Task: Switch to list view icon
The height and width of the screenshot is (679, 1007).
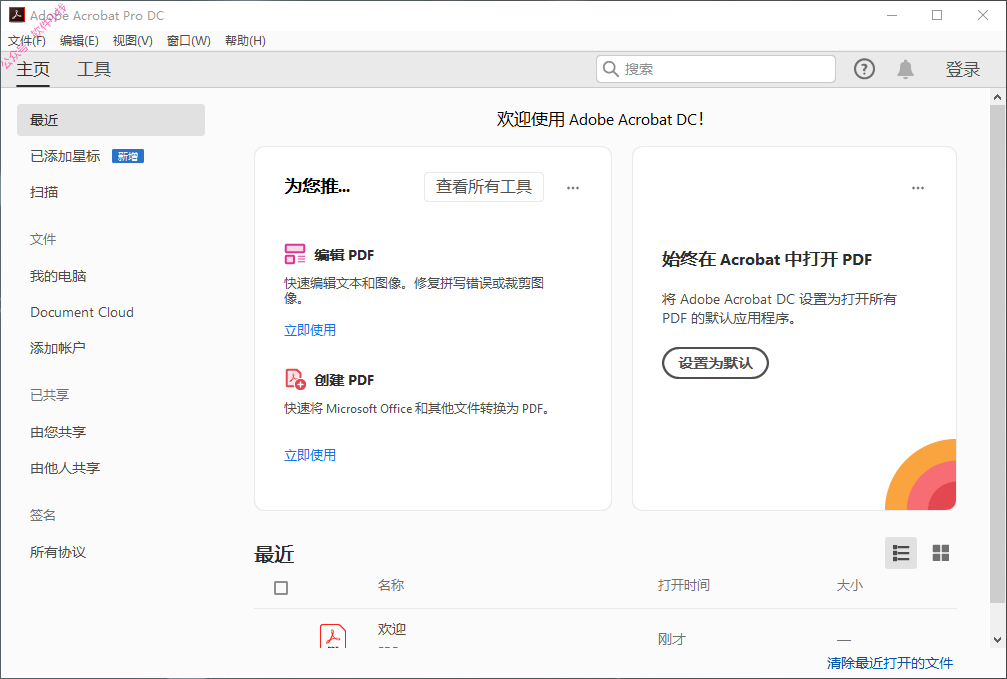Action: 901,553
